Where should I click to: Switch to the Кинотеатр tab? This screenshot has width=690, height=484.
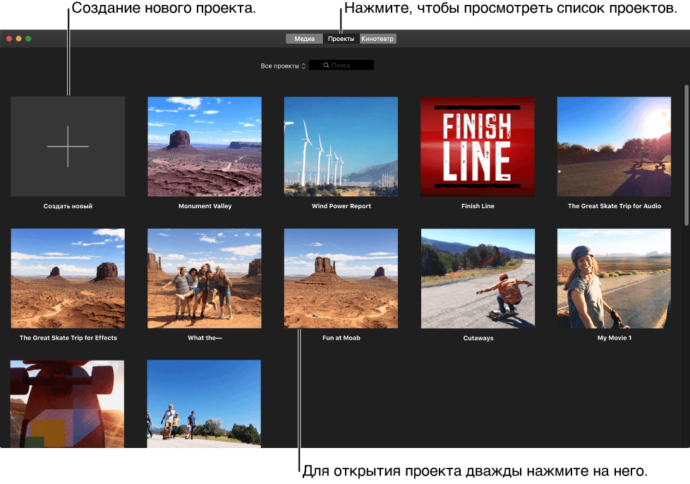pos(378,39)
